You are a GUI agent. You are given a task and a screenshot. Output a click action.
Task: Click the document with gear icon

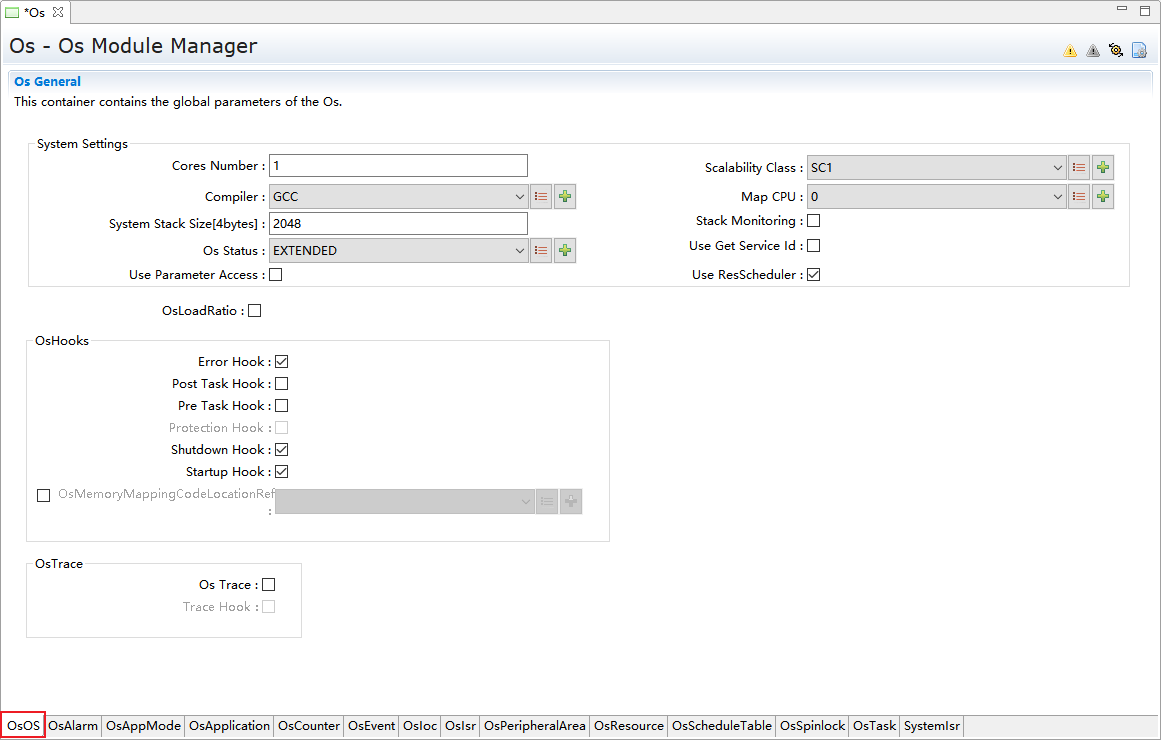click(x=1139, y=50)
